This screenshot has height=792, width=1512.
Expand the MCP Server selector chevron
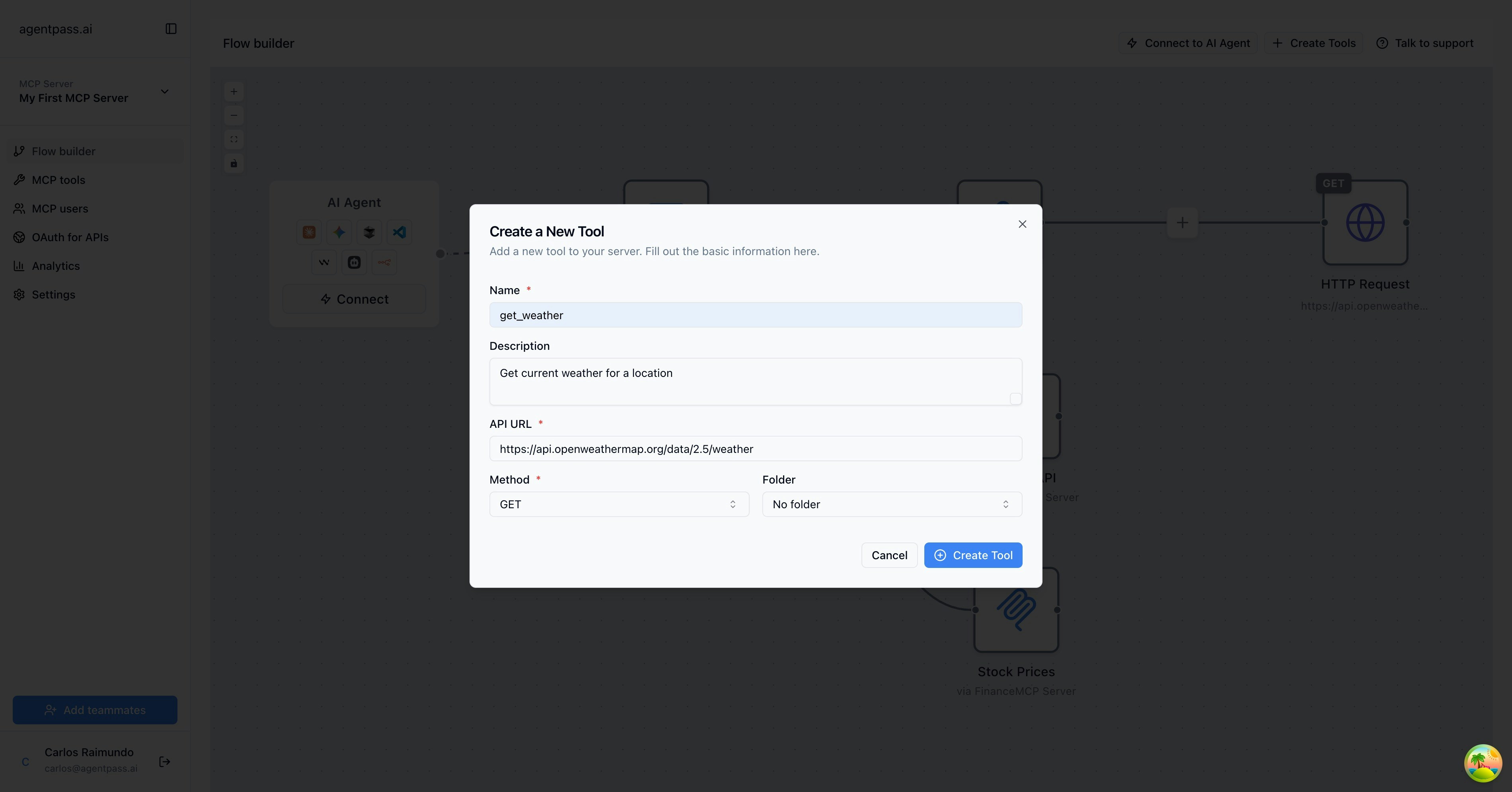165,92
